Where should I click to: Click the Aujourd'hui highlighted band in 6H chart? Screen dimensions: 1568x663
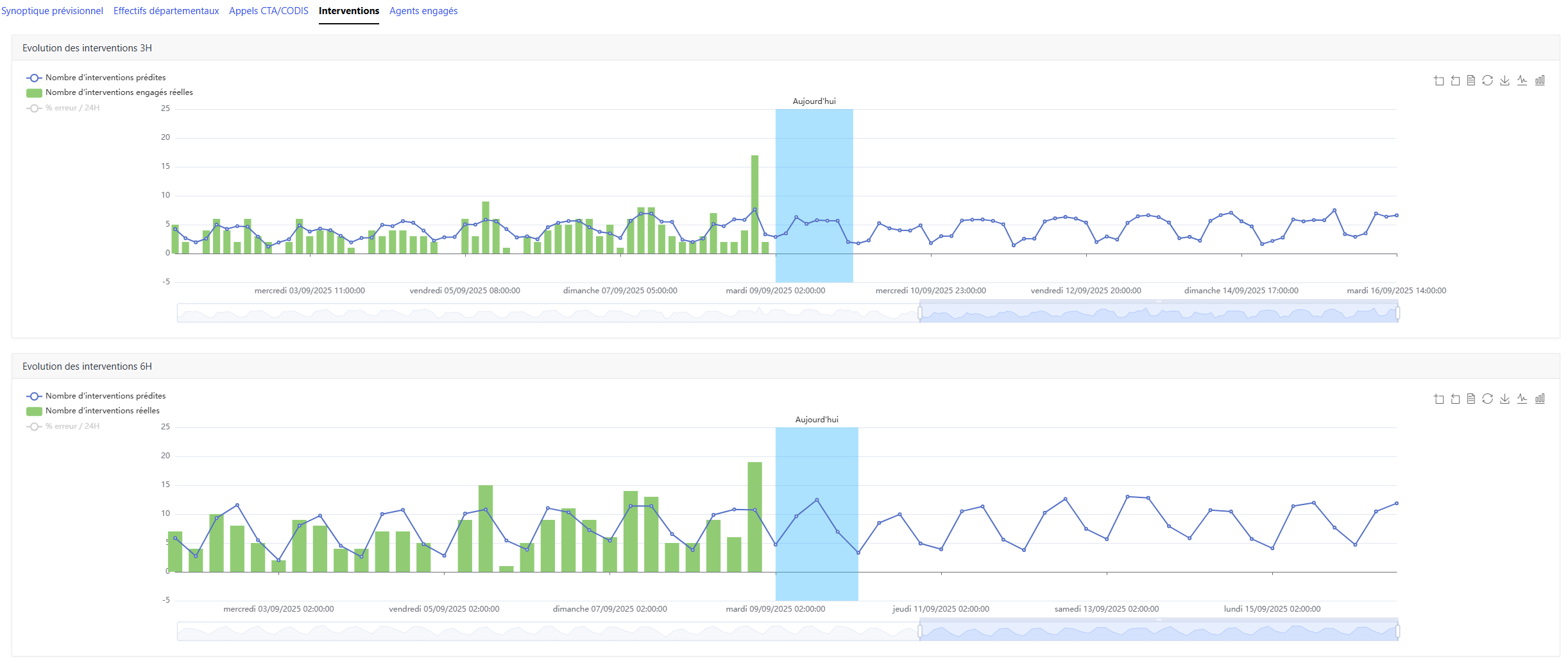coord(817,513)
